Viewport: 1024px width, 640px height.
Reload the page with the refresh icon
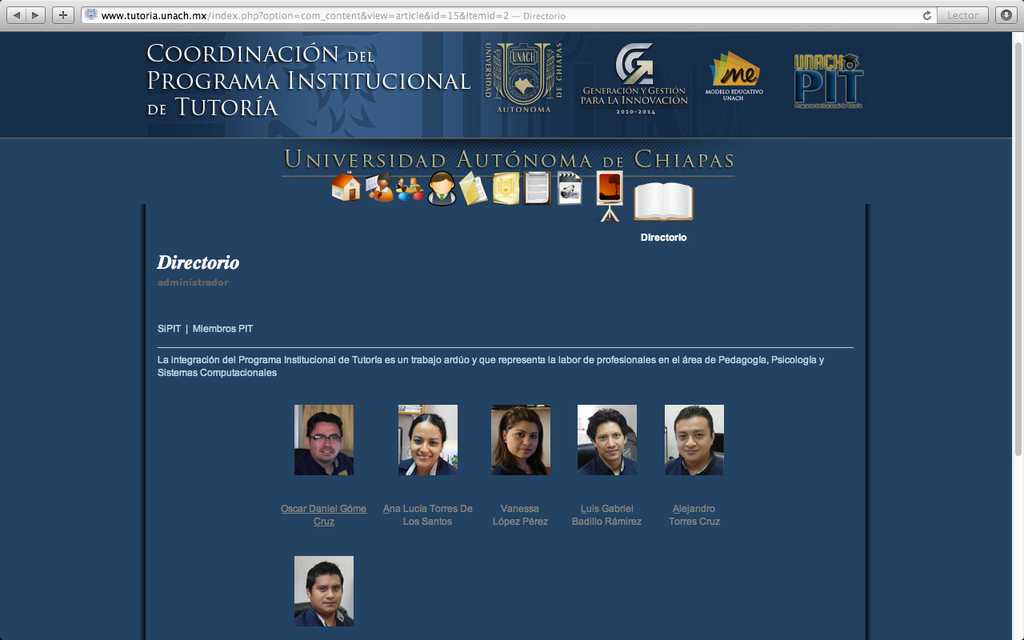pos(927,16)
